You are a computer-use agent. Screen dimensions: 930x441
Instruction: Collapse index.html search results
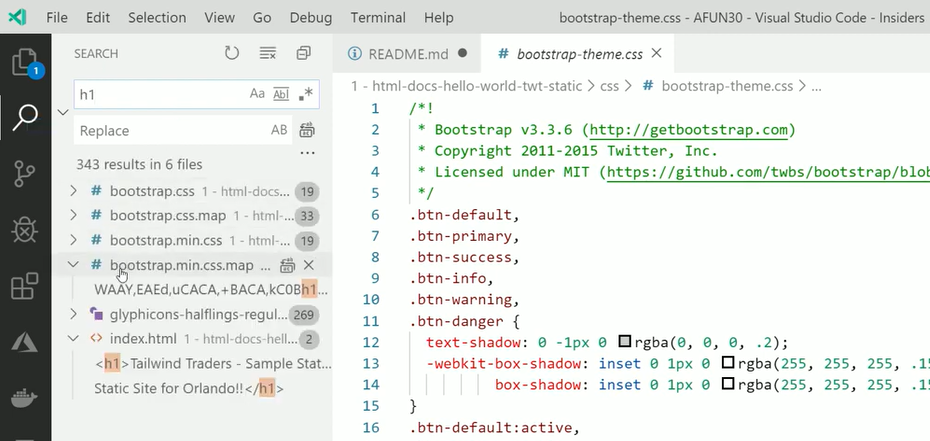[x=73, y=338]
